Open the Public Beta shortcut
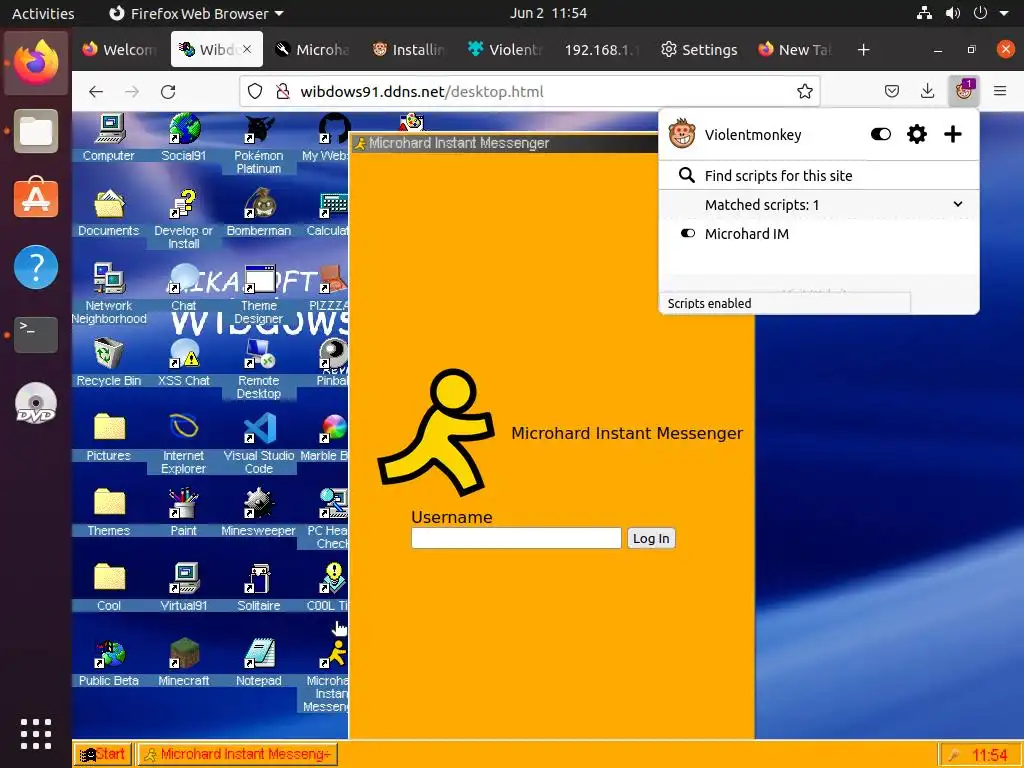 (108, 663)
